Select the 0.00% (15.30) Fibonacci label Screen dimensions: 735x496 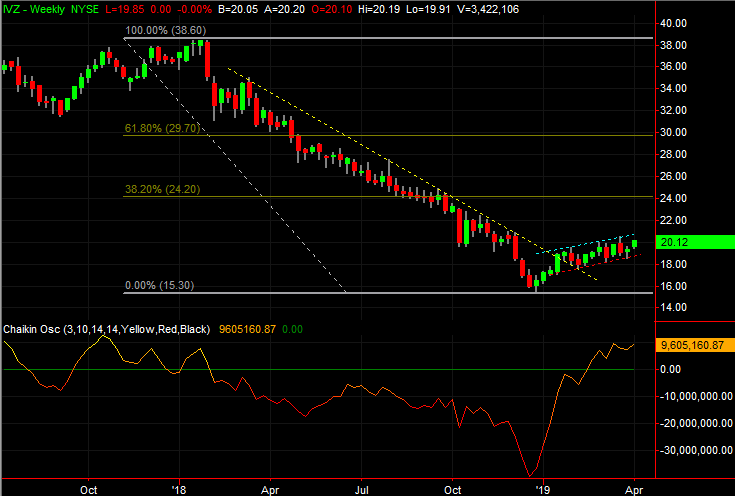159,285
